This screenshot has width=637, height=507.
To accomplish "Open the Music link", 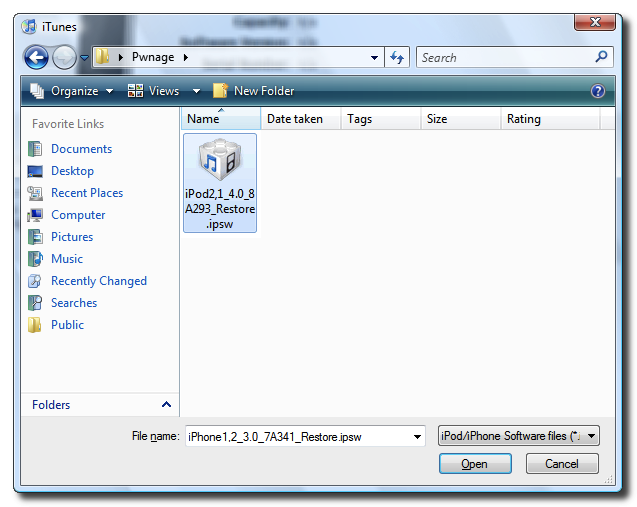I will (67, 258).
